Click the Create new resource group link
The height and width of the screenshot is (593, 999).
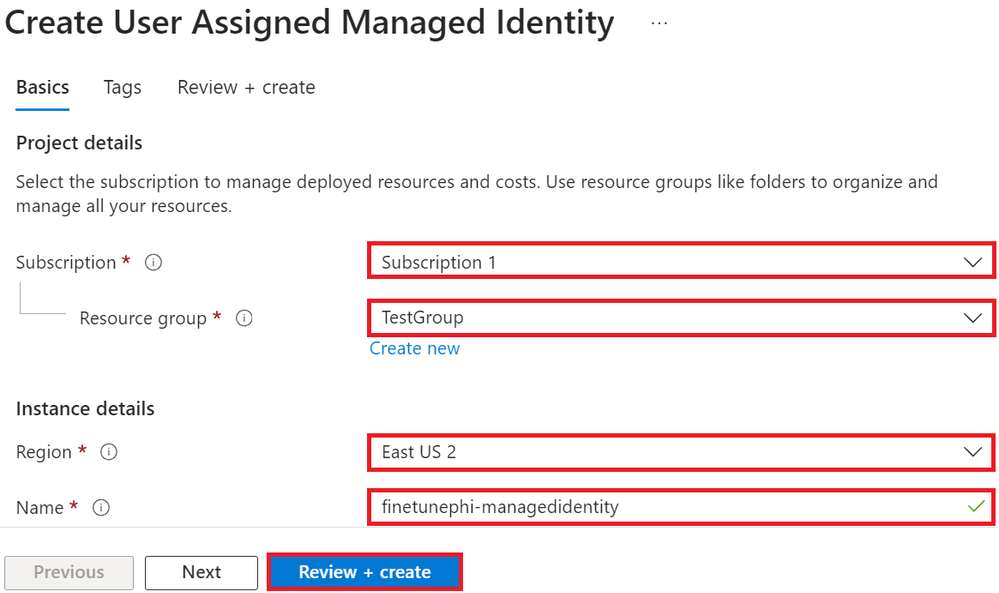pos(415,348)
